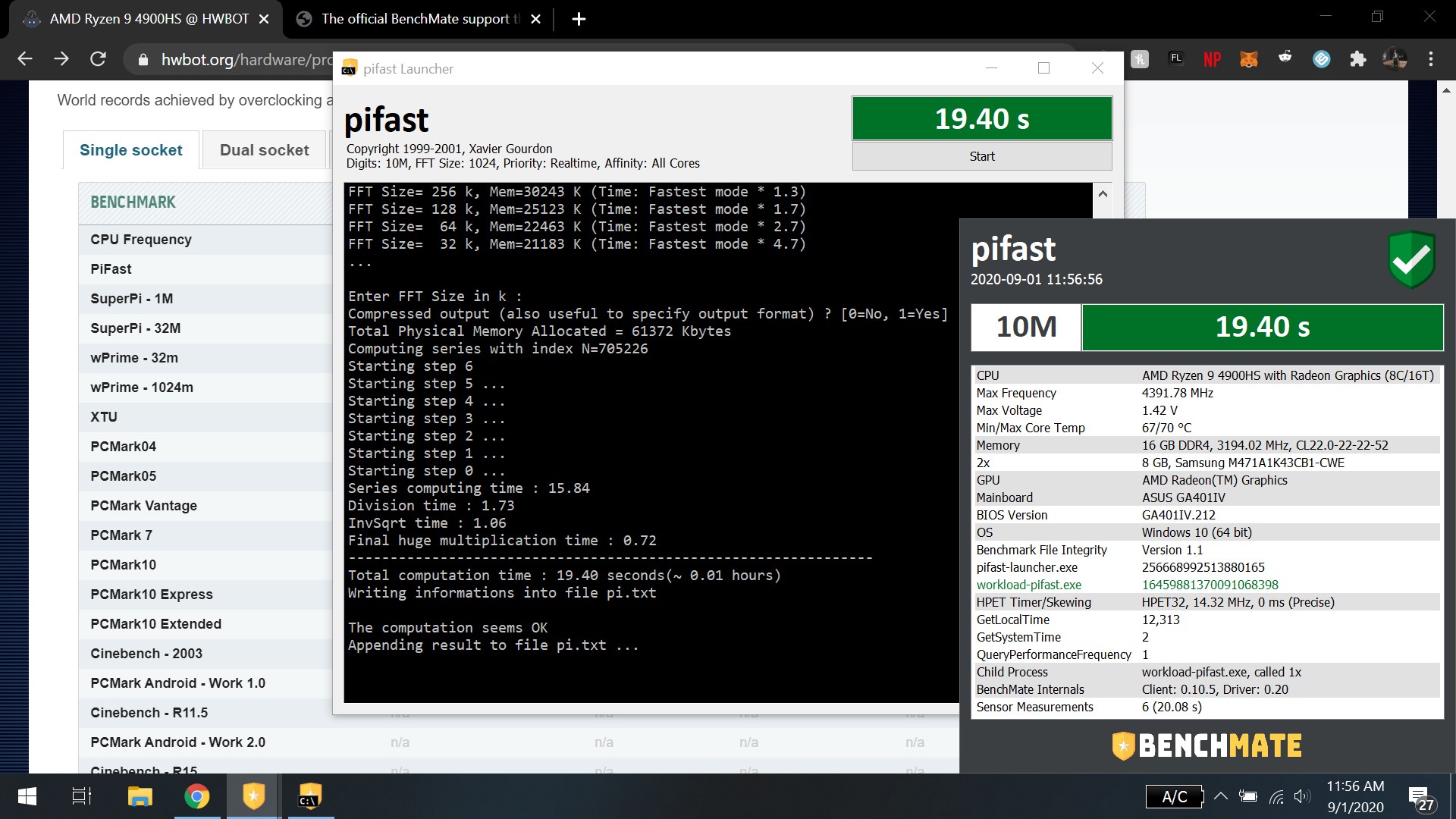The height and width of the screenshot is (819, 1456).
Task: Go back in Chrome
Action: (x=25, y=59)
